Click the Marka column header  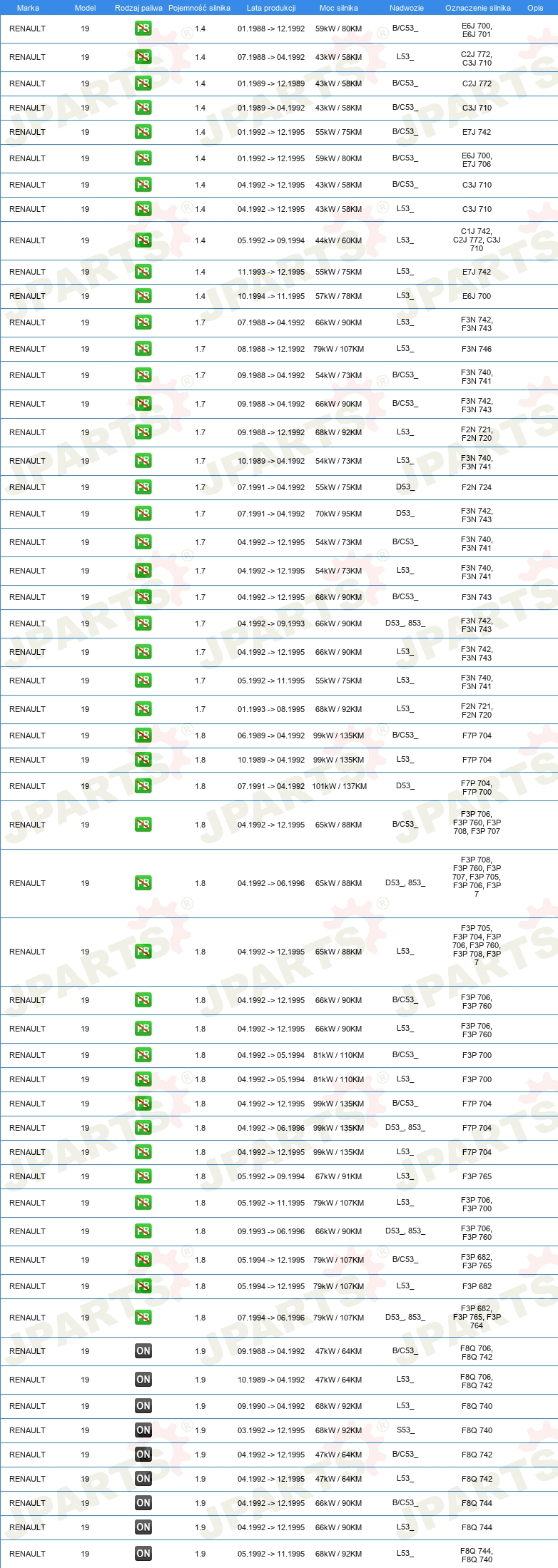click(x=28, y=8)
